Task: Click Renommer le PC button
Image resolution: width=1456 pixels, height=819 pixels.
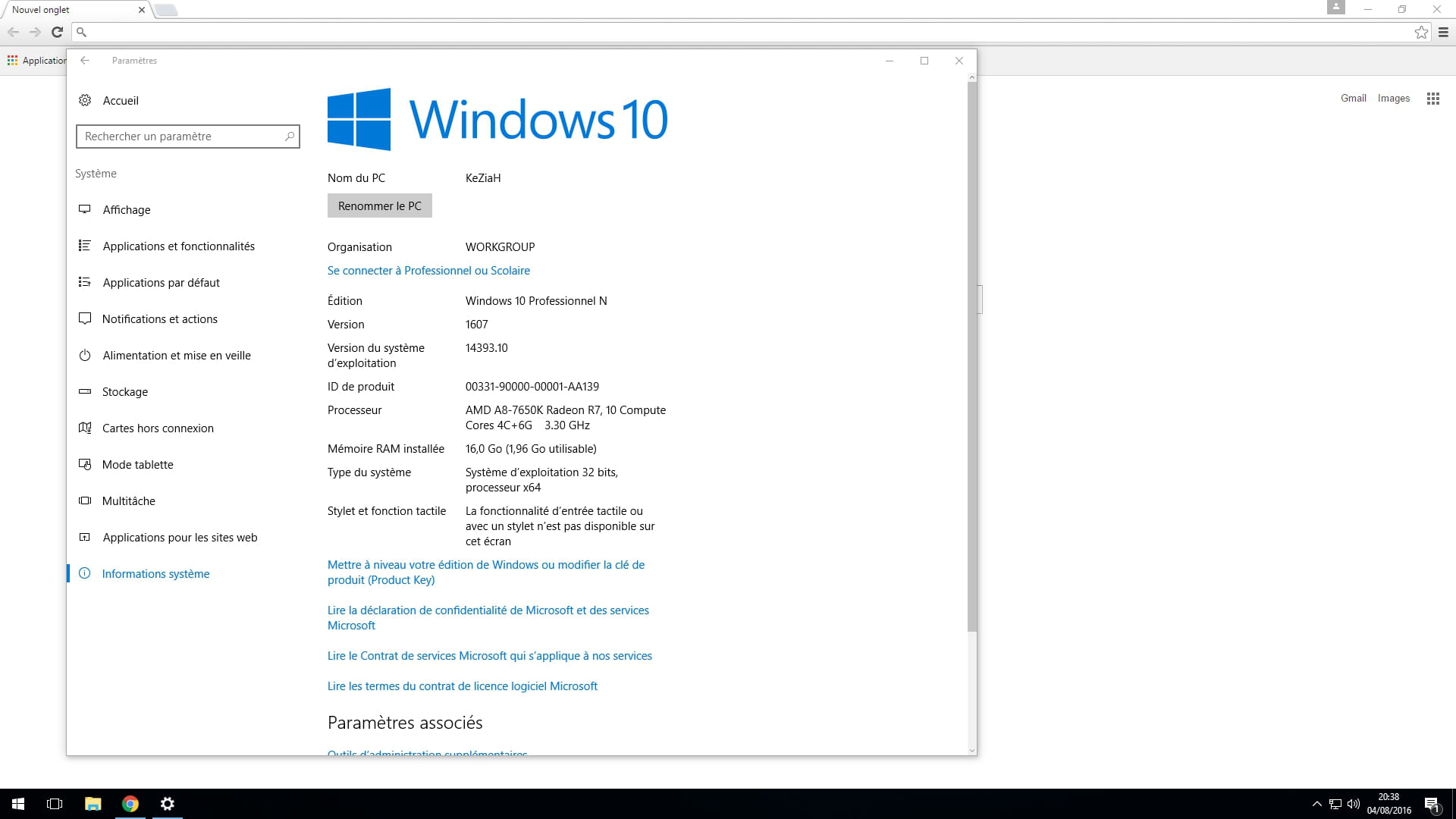Action: [379, 206]
